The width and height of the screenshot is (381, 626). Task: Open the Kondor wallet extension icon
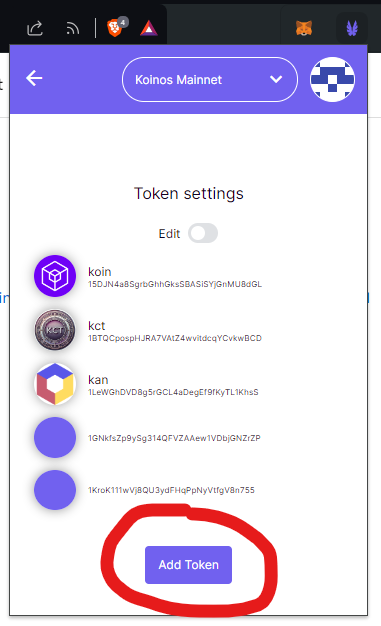click(352, 28)
